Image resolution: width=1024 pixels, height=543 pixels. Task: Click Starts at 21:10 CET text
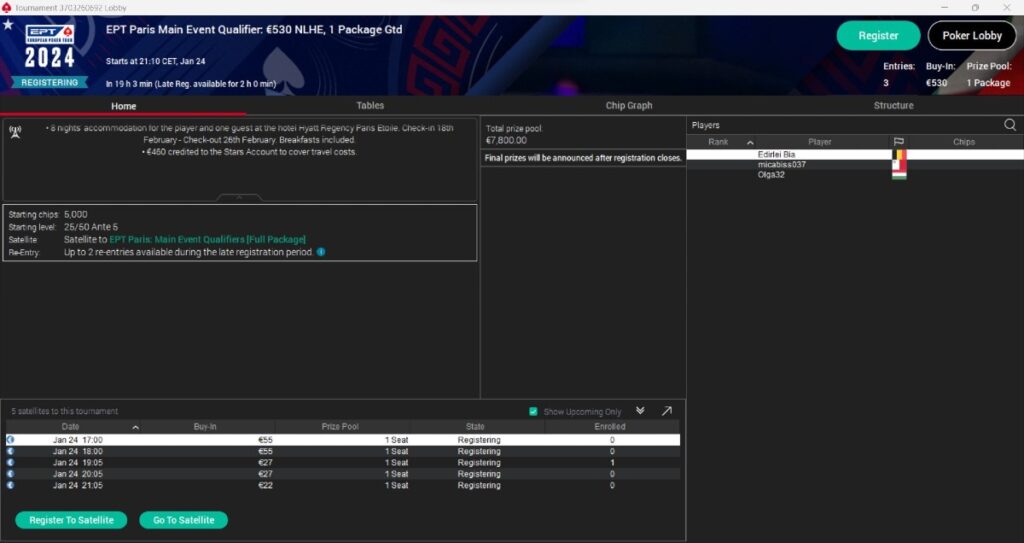pyautogui.click(x=155, y=61)
